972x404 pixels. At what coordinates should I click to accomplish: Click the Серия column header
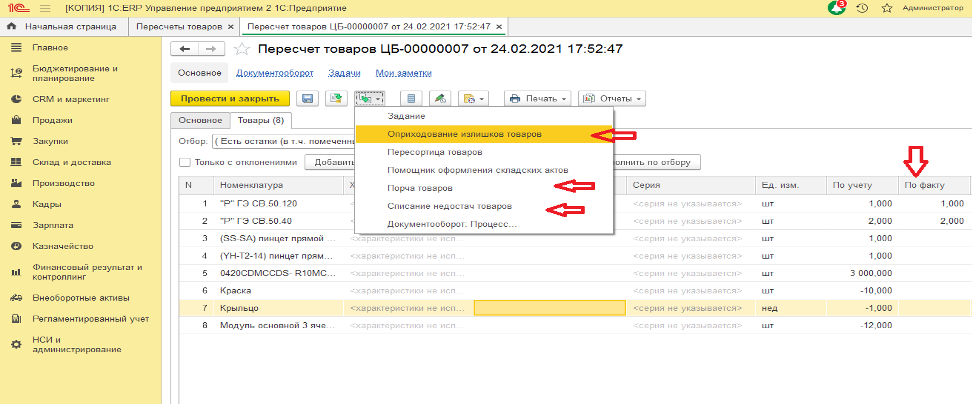point(689,185)
